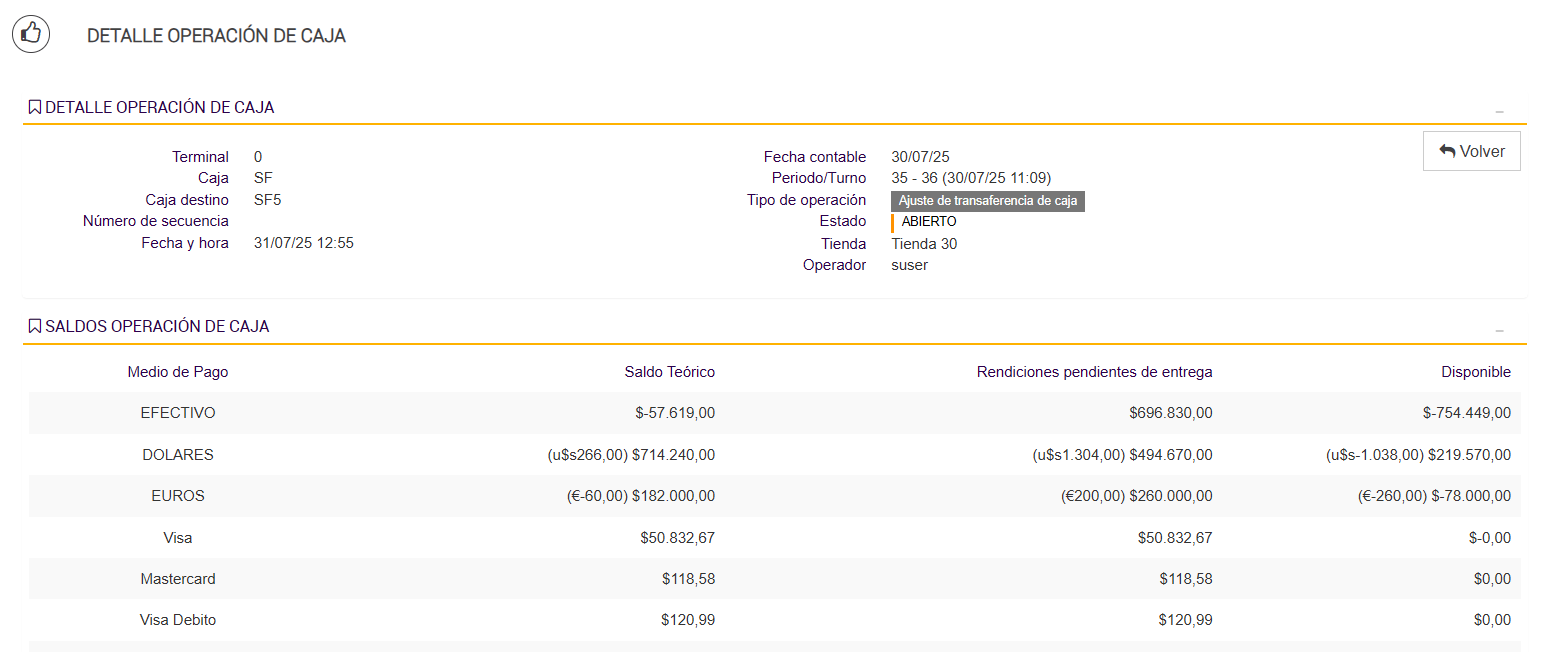This screenshot has width=1545, height=652.
Task: Click the Mastercard row label
Action: pos(178,579)
